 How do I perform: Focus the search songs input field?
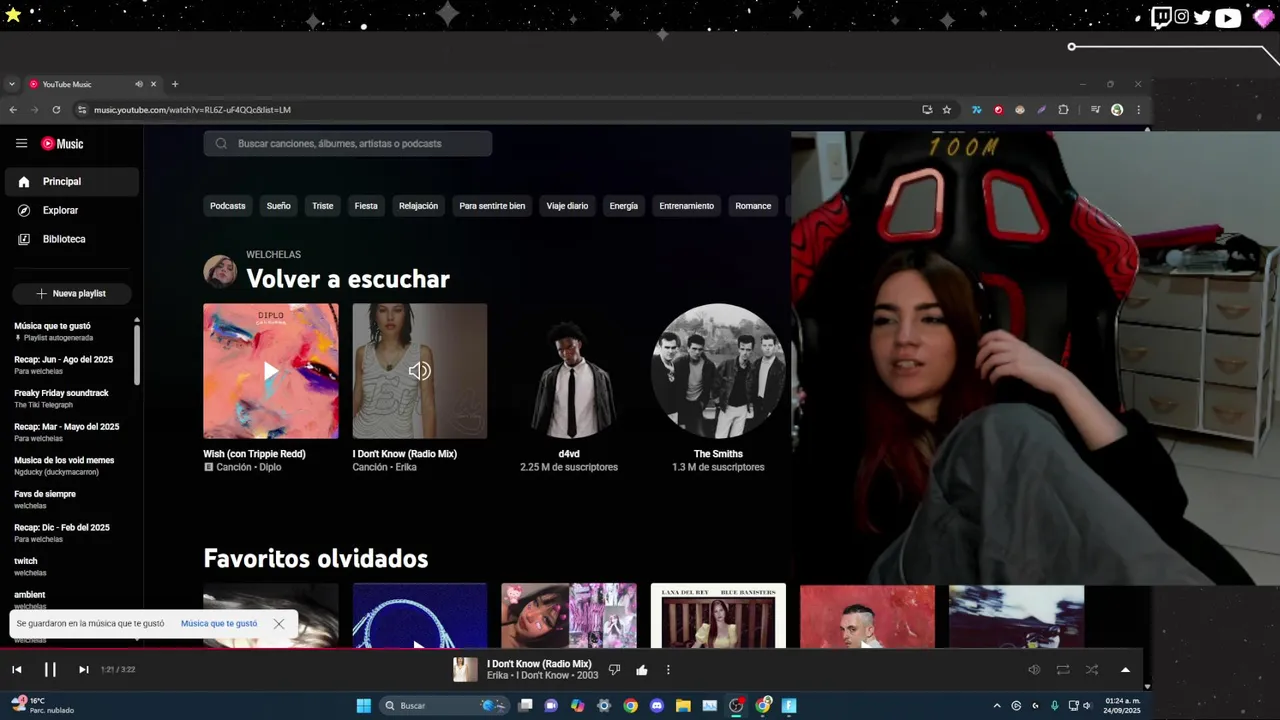(348, 144)
